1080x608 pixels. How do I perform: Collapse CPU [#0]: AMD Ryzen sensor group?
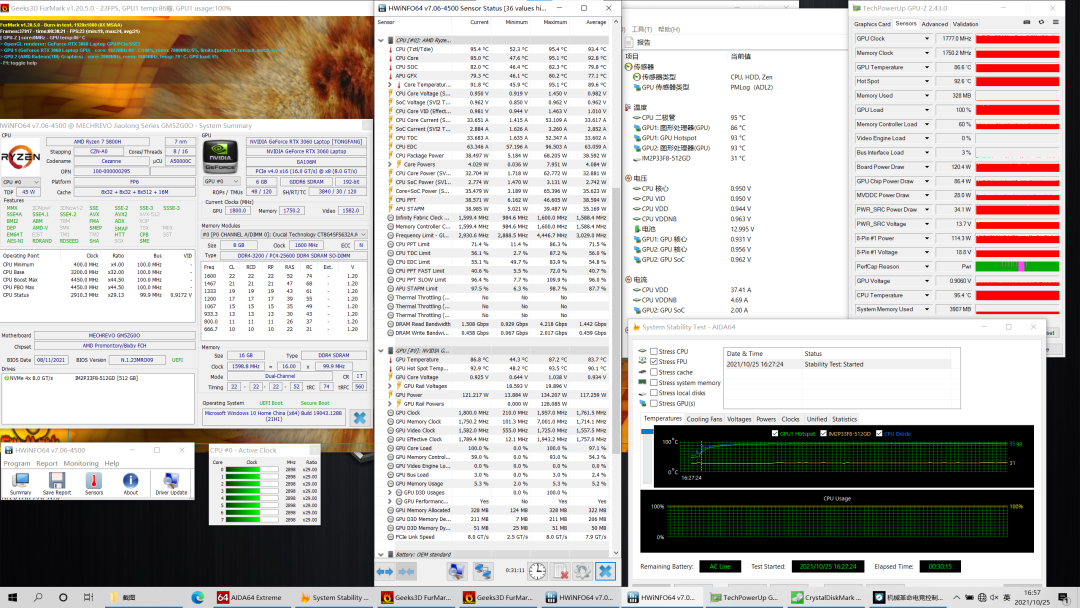pyautogui.click(x=381, y=40)
